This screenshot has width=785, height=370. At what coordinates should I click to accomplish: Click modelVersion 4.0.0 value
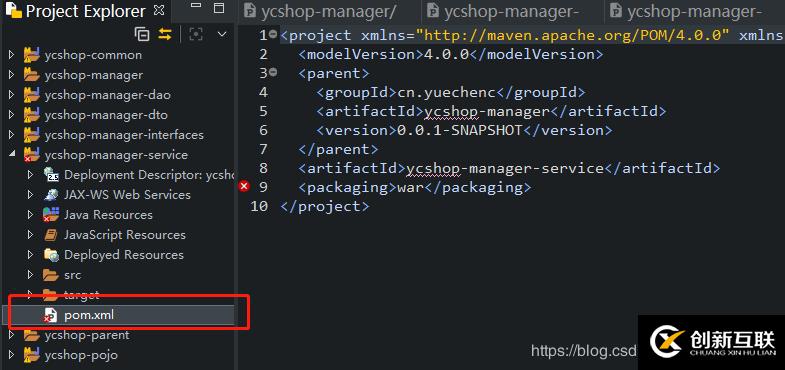(447, 54)
